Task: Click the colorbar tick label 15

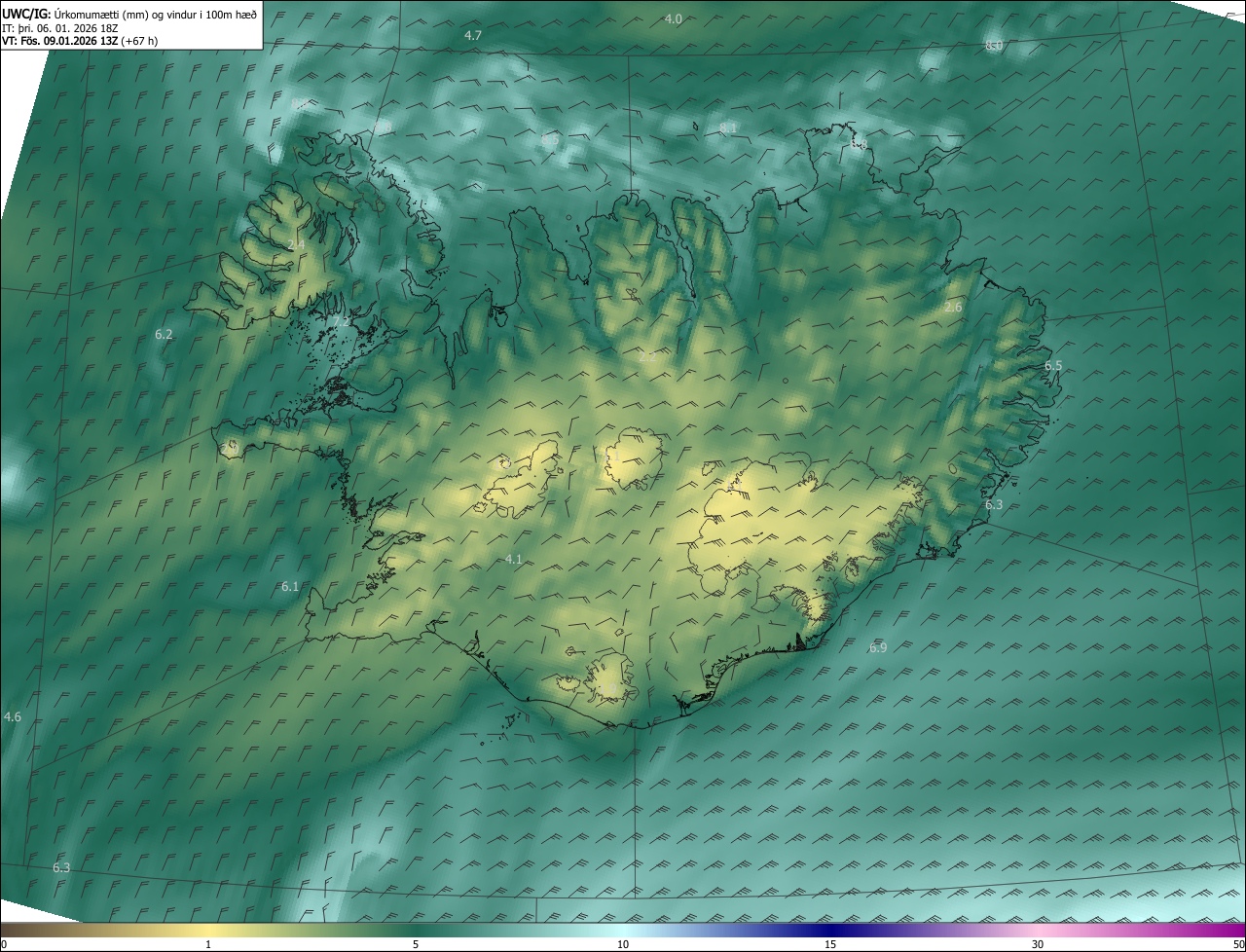Action: 830,945
